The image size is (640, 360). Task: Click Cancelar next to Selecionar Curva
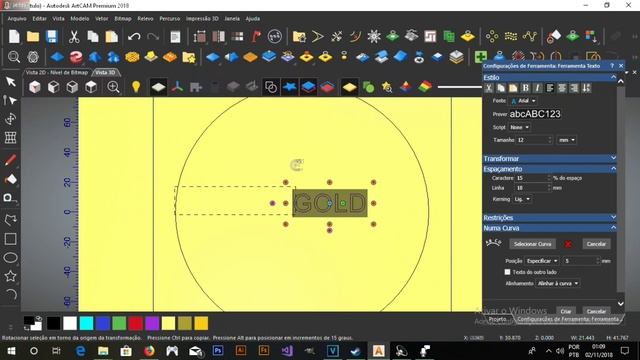(596, 244)
